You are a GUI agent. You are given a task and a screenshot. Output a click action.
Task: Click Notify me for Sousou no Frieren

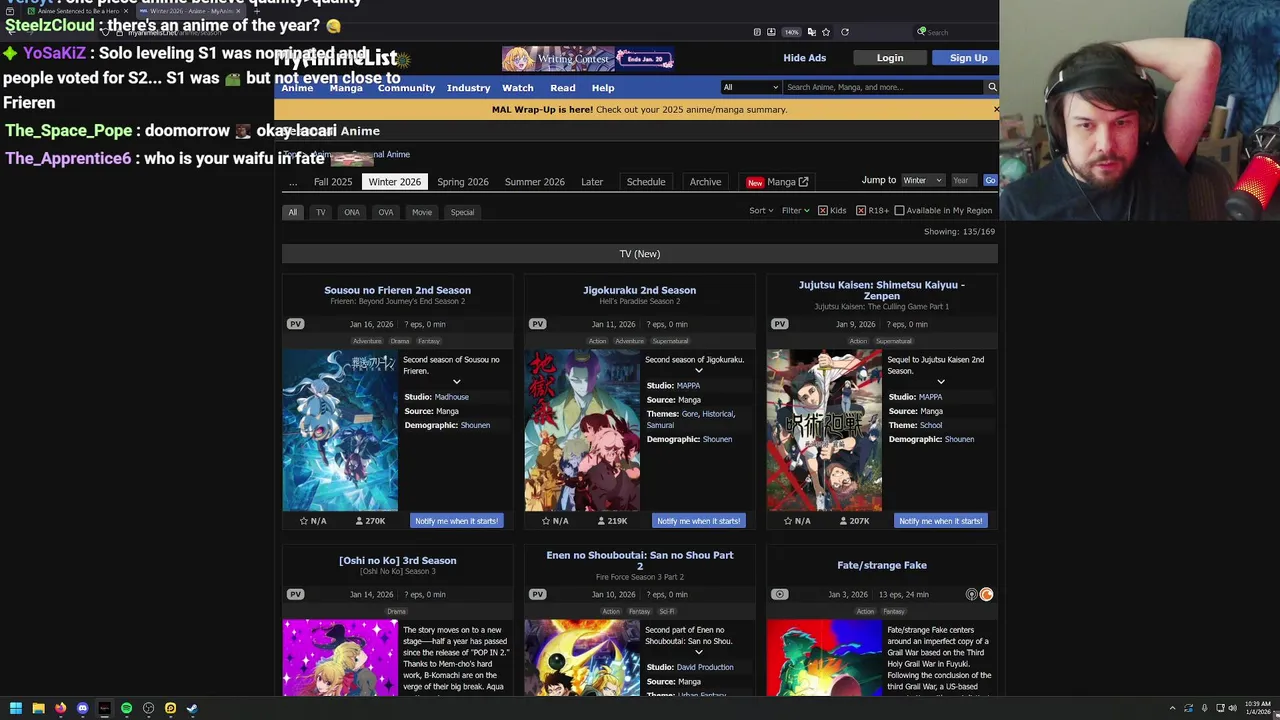(456, 521)
